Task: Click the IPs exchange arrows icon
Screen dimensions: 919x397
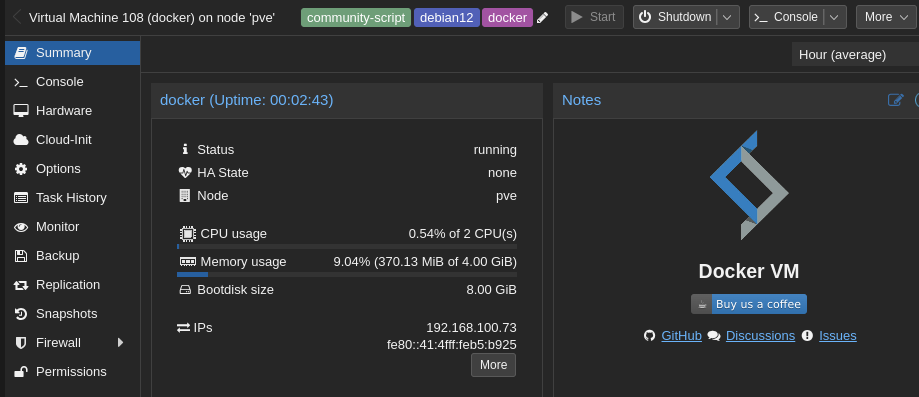Action: (183, 327)
